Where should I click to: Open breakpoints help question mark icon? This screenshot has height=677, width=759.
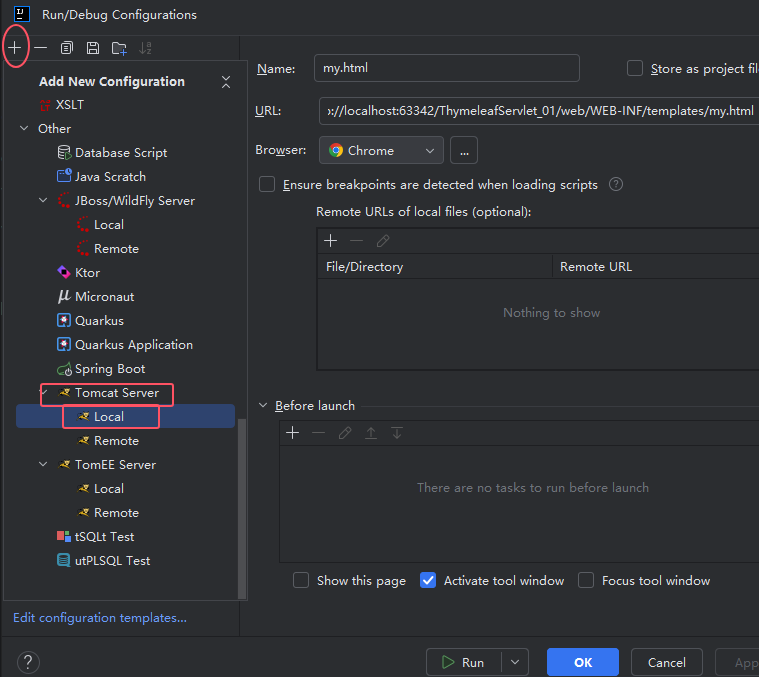click(616, 184)
